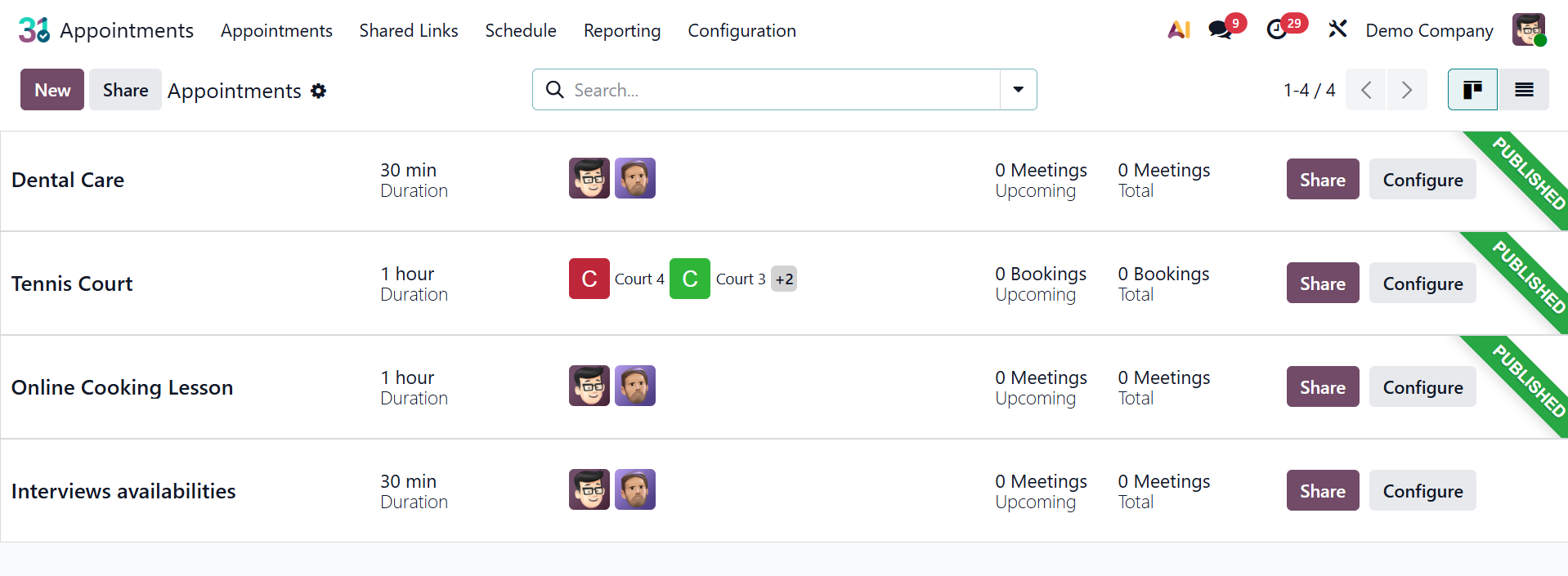Click the user avatar in top bar
The image size is (1568, 576).
click(1528, 30)
